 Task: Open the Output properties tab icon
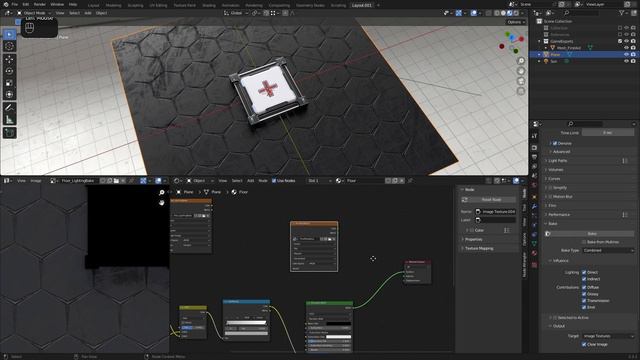pos(534,157)
